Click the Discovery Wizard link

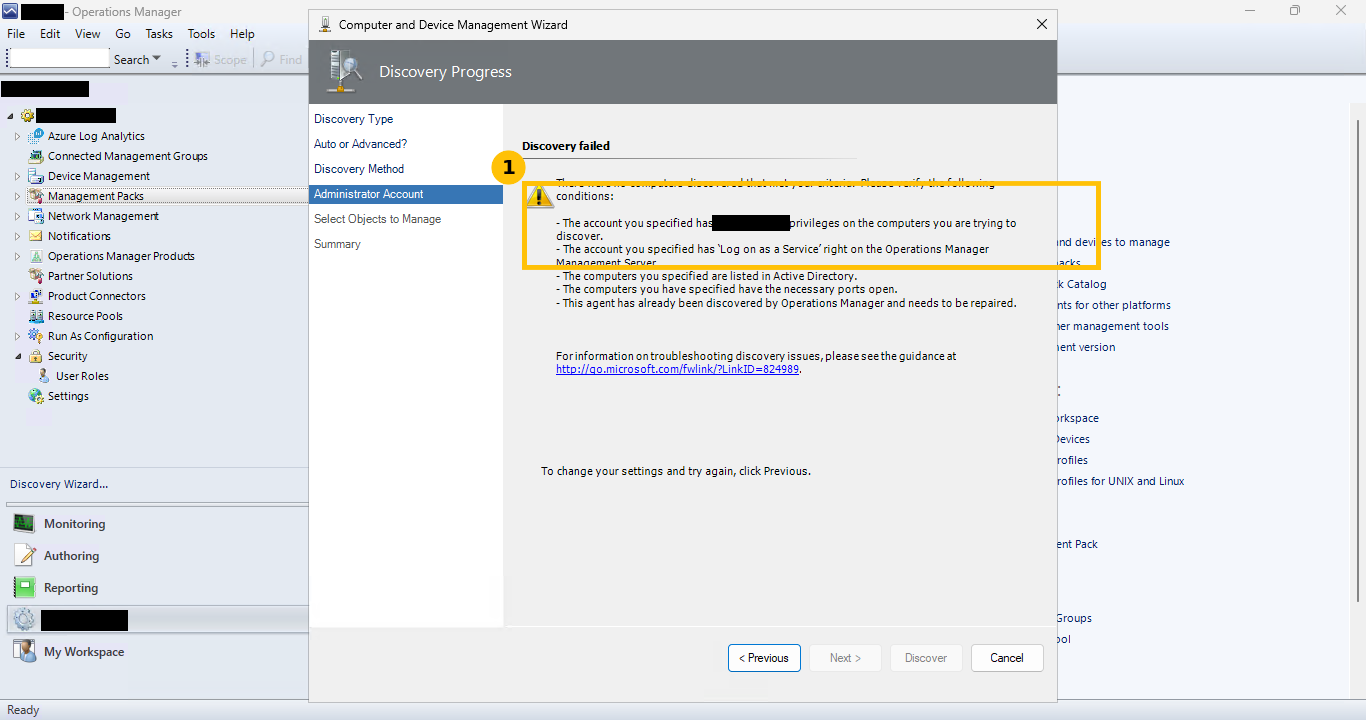(59, 484)
